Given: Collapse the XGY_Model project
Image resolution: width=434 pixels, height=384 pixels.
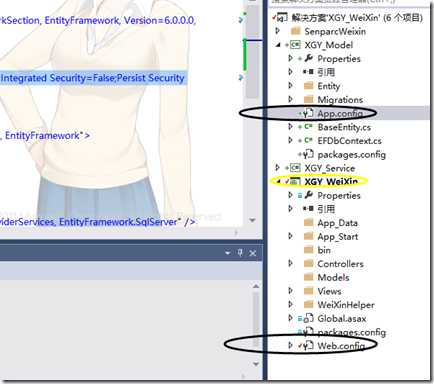Looking at the screenshot, I should 278,45.
